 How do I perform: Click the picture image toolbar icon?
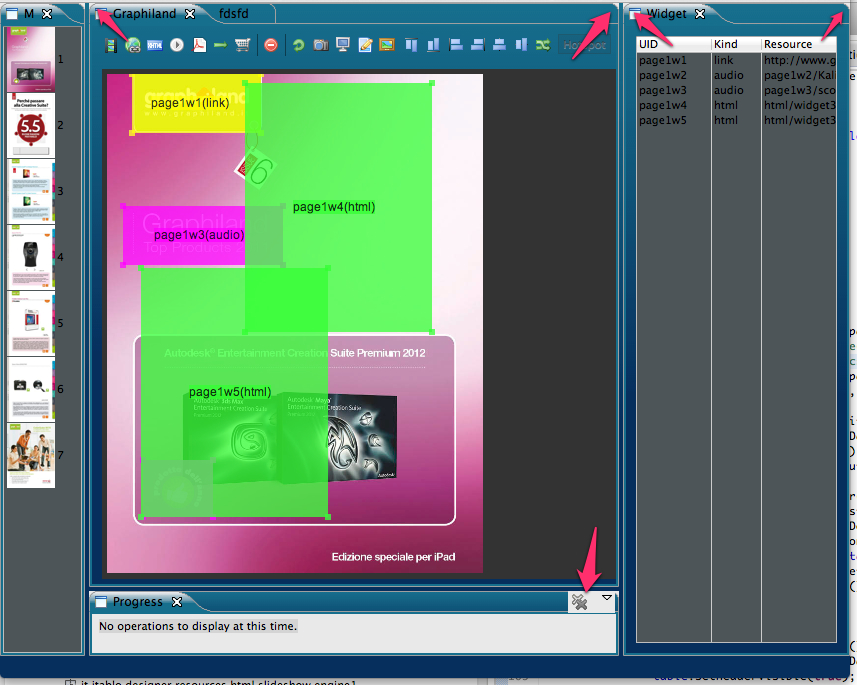coord(387,45)
